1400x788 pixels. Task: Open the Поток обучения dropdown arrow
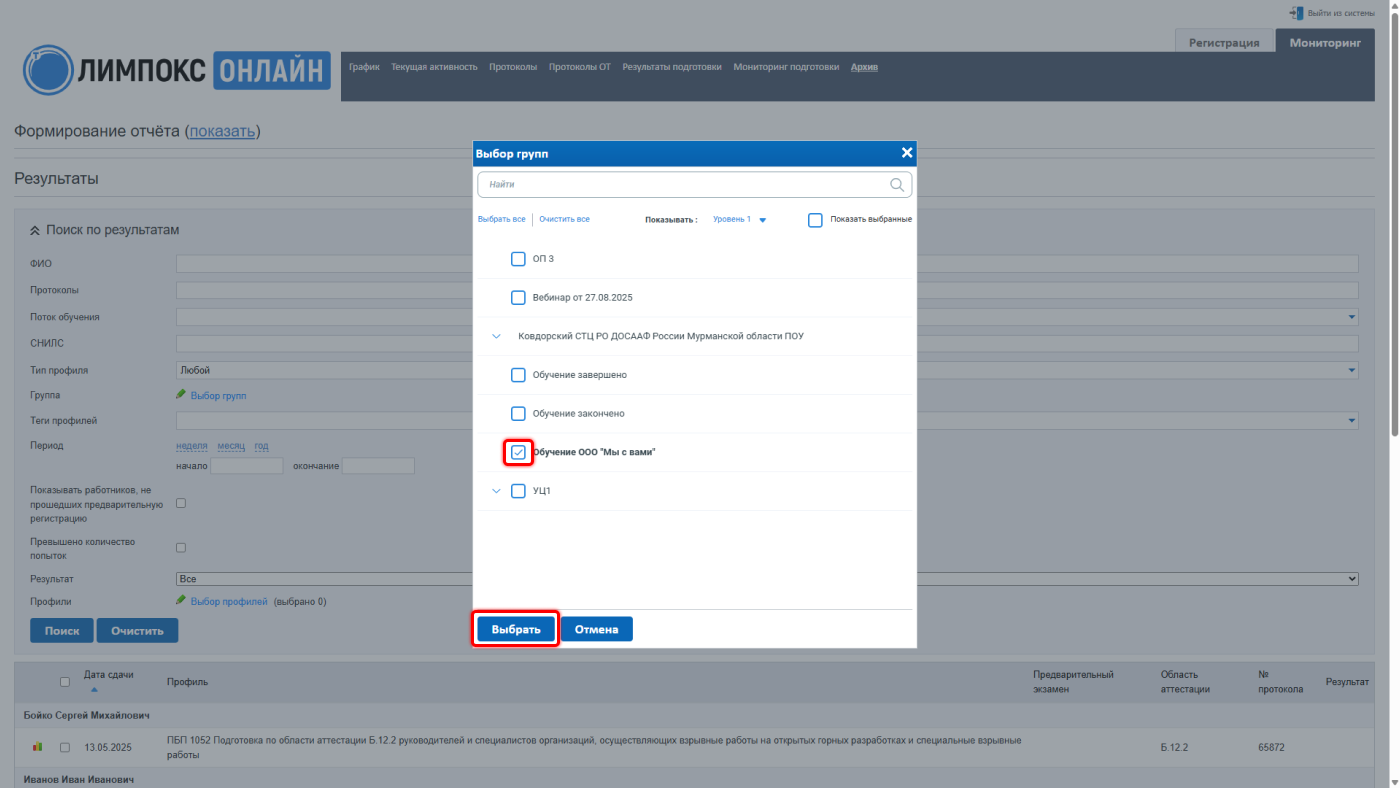[x=1352, y=317]
